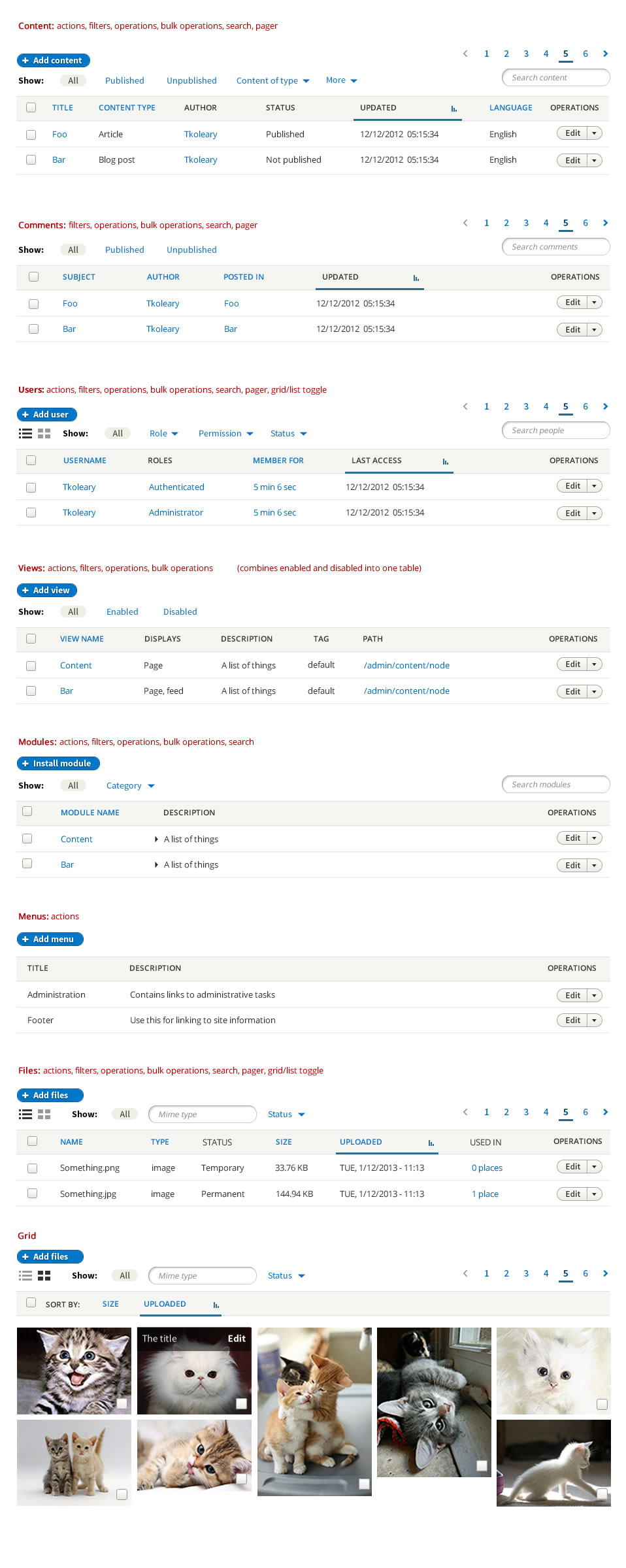Toggle select-all checkbox beside SORT BY
Viewport: 626px width, 1568px height.
pyautogui.click(x=31, y=1302)
